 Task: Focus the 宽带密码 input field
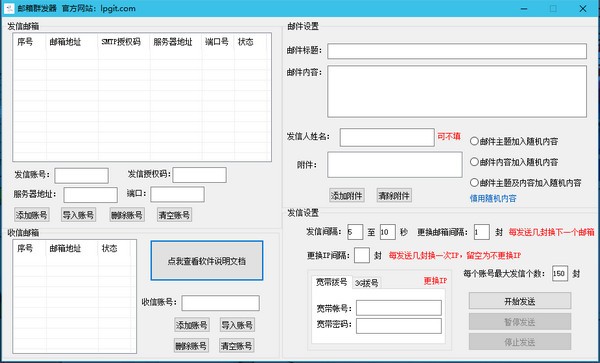[399, 326]
